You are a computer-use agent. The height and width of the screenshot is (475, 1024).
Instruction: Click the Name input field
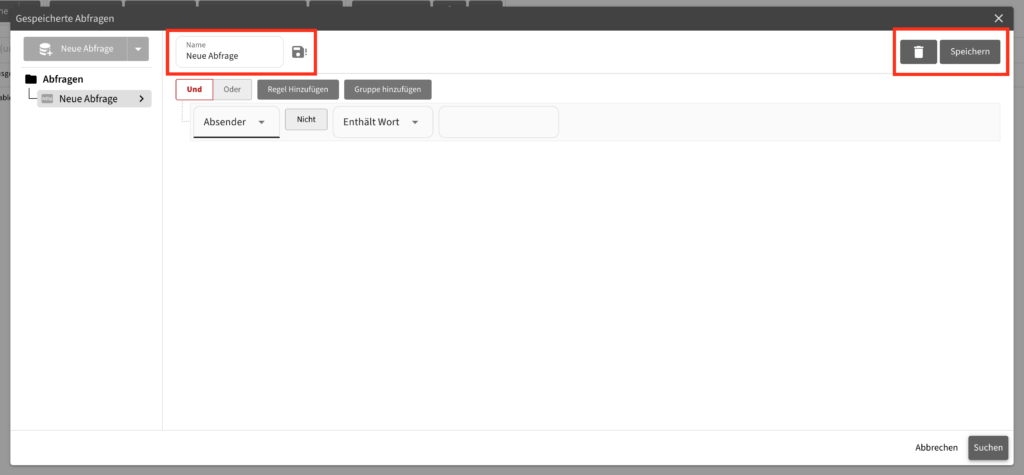[230, 53]
